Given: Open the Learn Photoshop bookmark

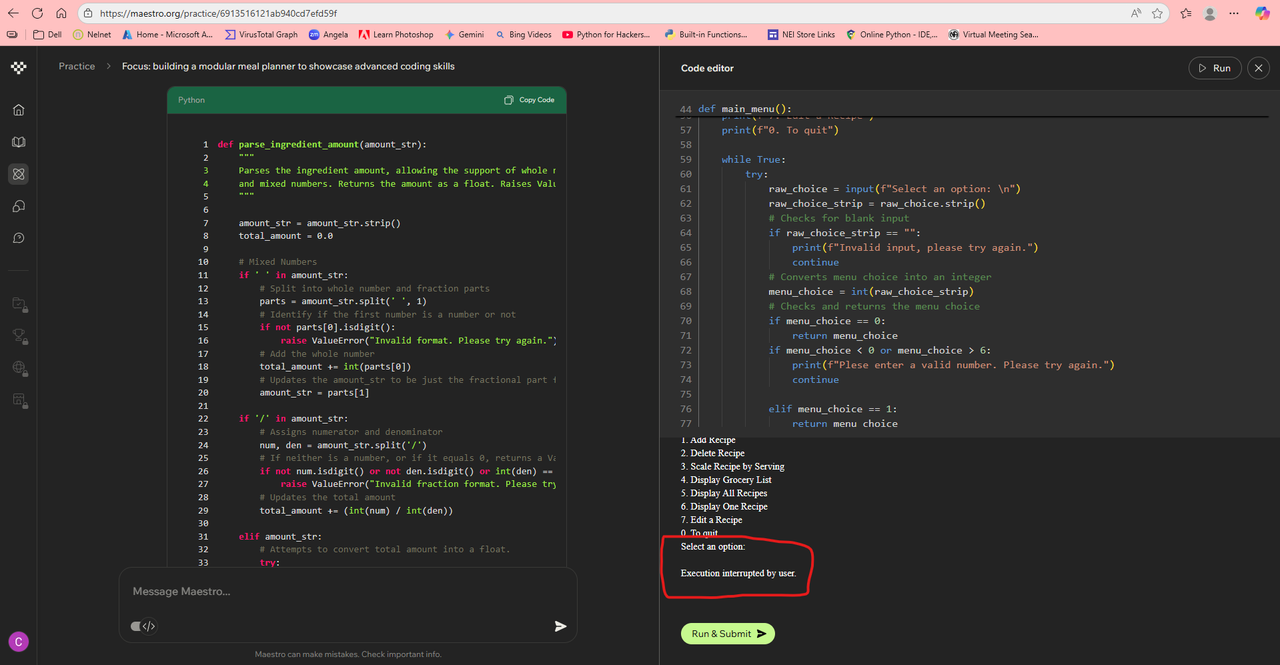Looking at the screenshot, I should point(396,34).
